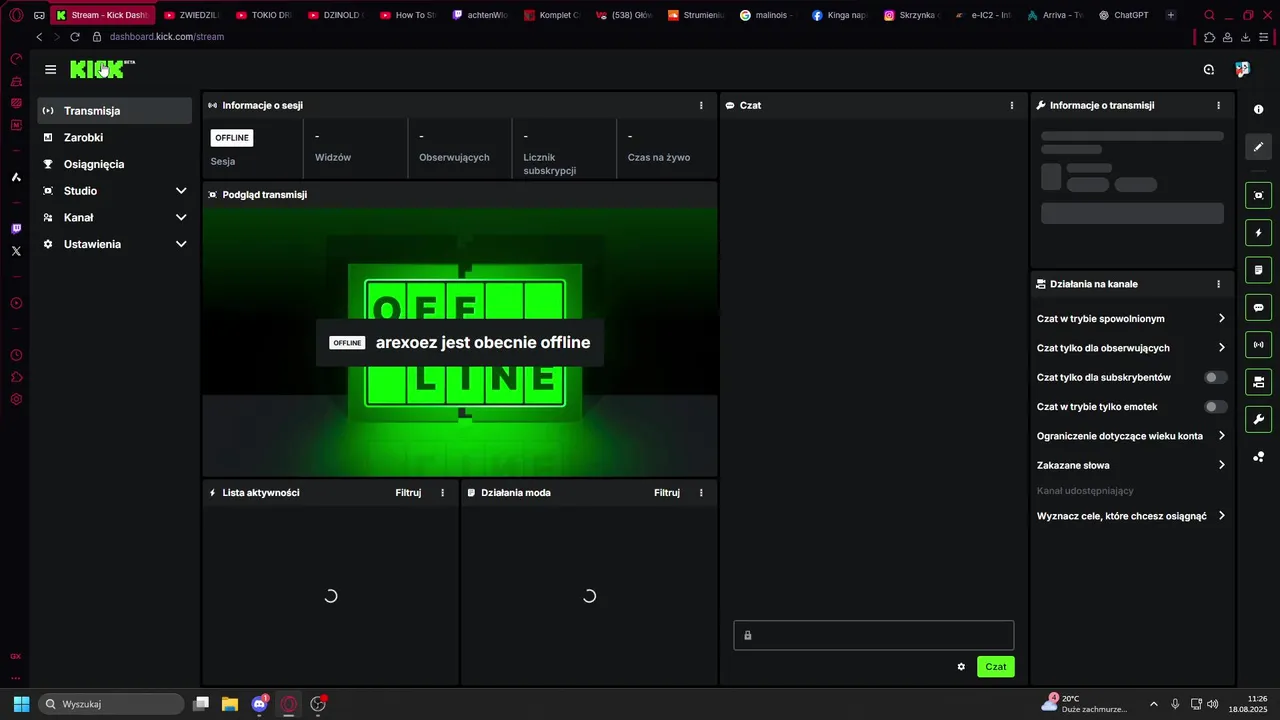
Task: Click the three-dots cluster icon at sidebar bottom
Action: [1258, 457]
